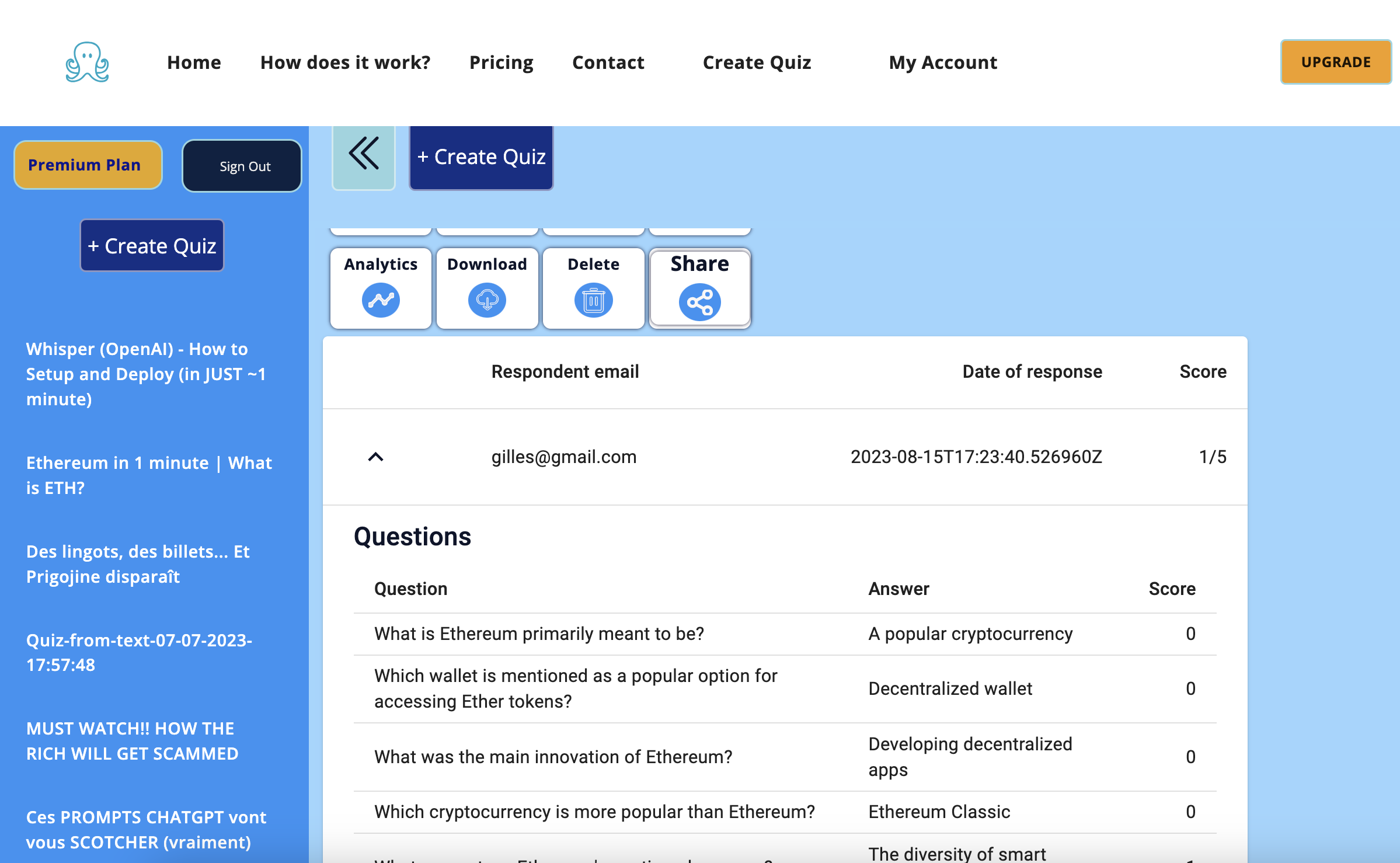Collapse sidebar with double-chevron icon
The width and height of the screenshot is (1400, 863).
(364, 155)
